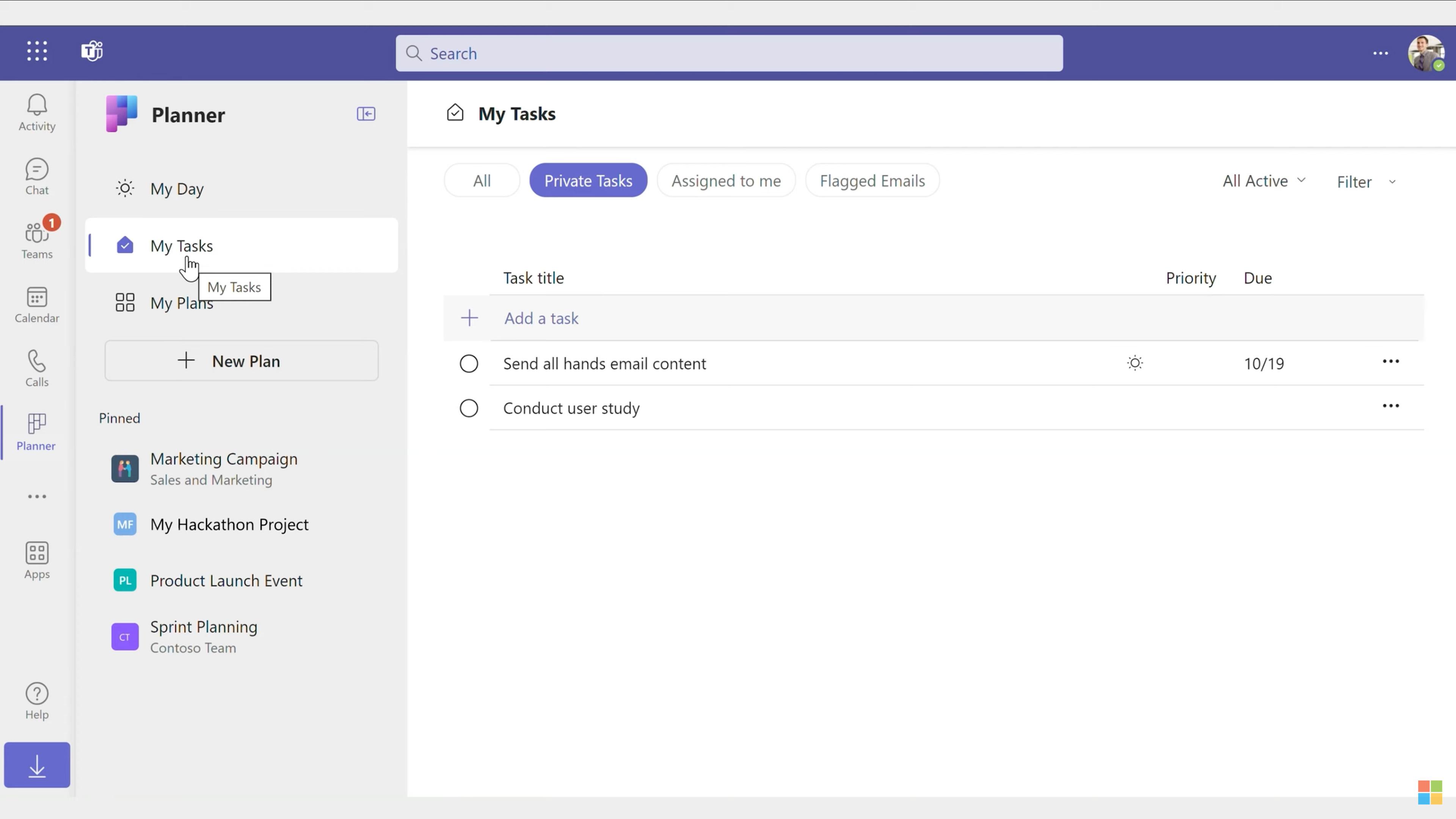Open the Calls phone icon
Image resolution: width=1456 pixels, height=819 pixels.
37,368
